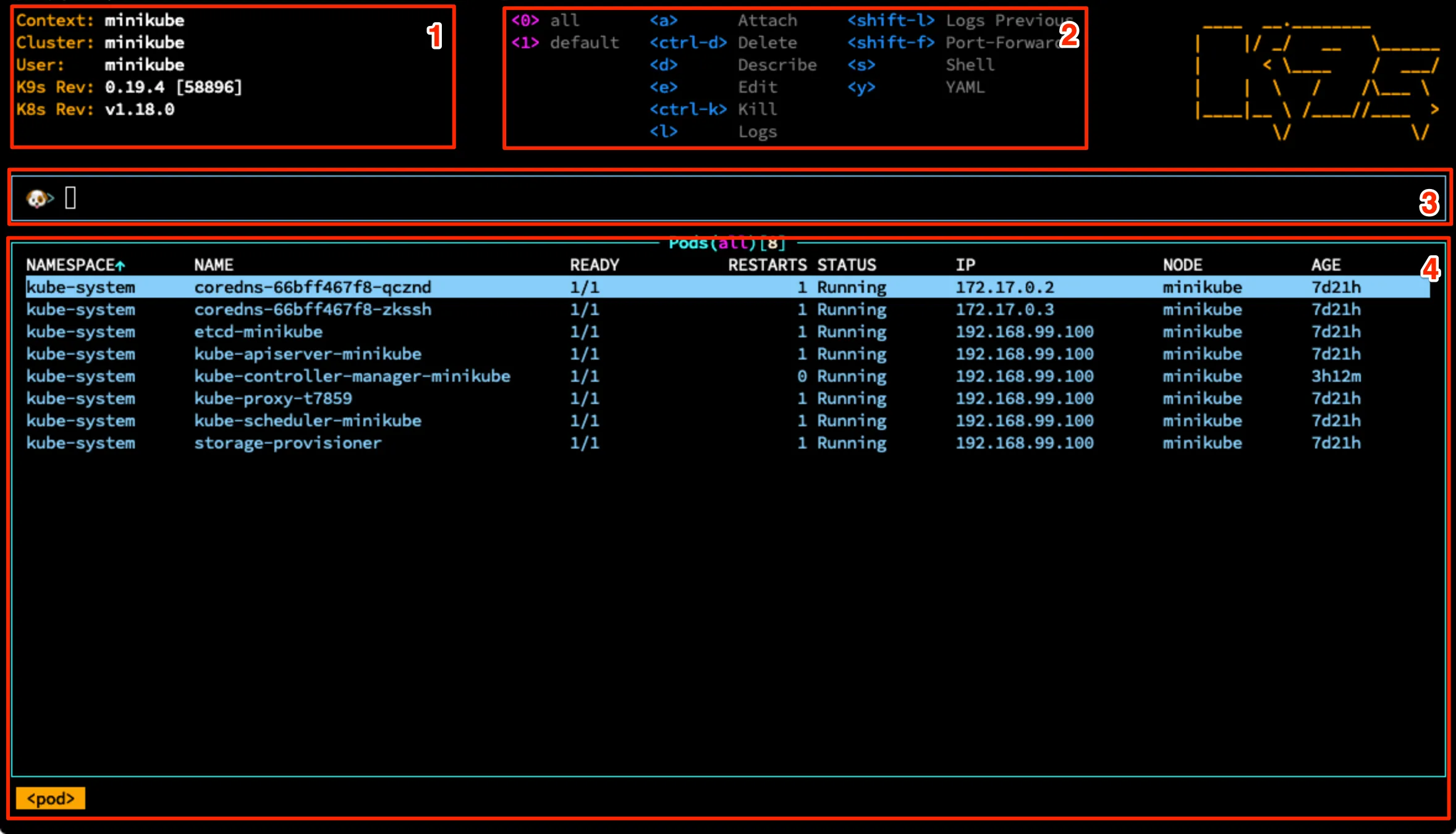The height and width of the screenshot is (834, 1456).
Task: Click the <e> Edit shortcut
Action: [x=713, y=87]
